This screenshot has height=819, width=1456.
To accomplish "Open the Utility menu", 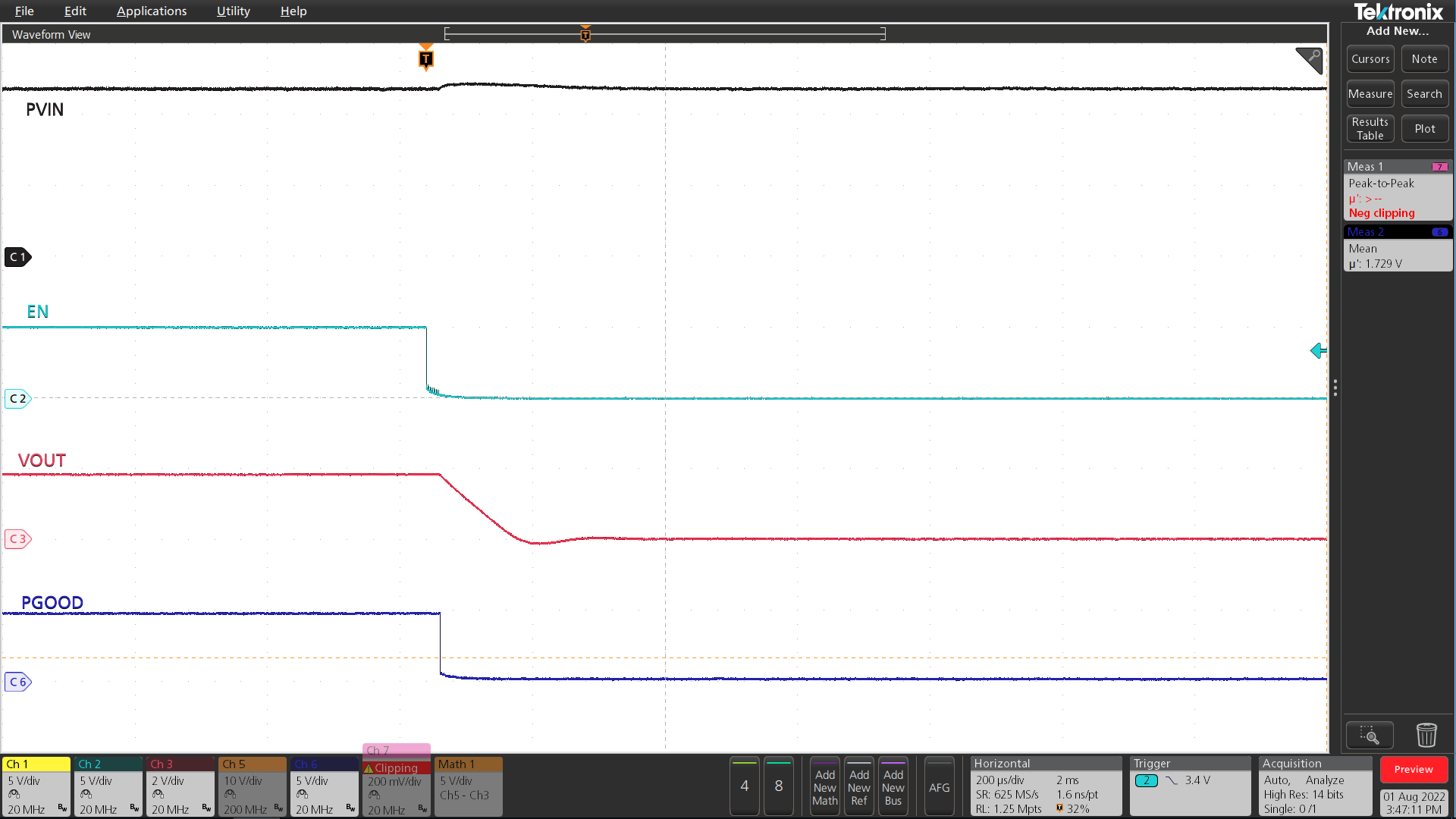I will pos(232,11).
